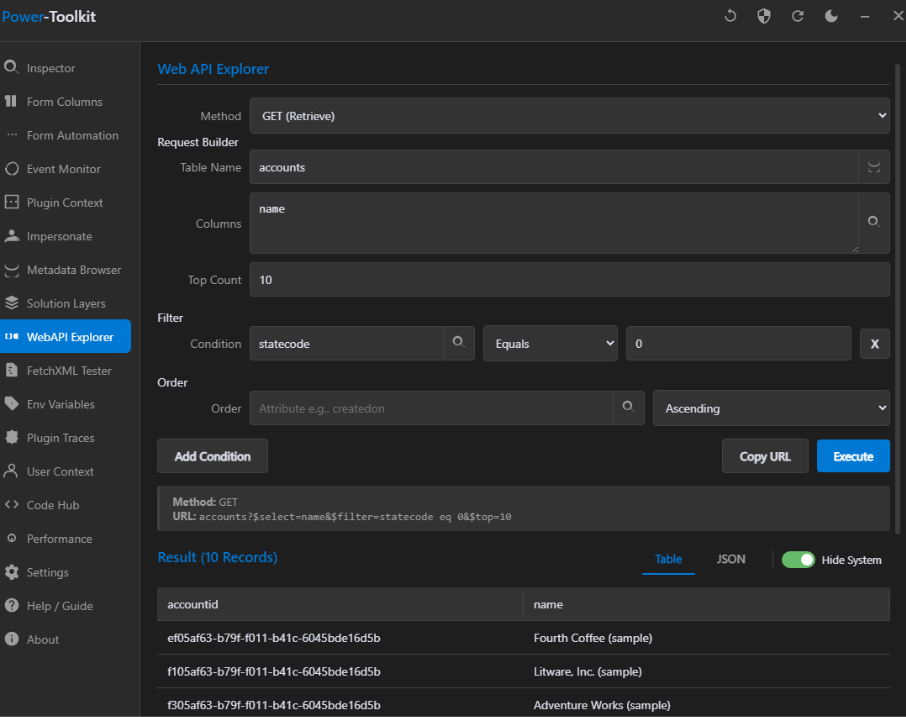
Task: Open FetchXML Tester in the sidebar
Action: click(68, 371)
